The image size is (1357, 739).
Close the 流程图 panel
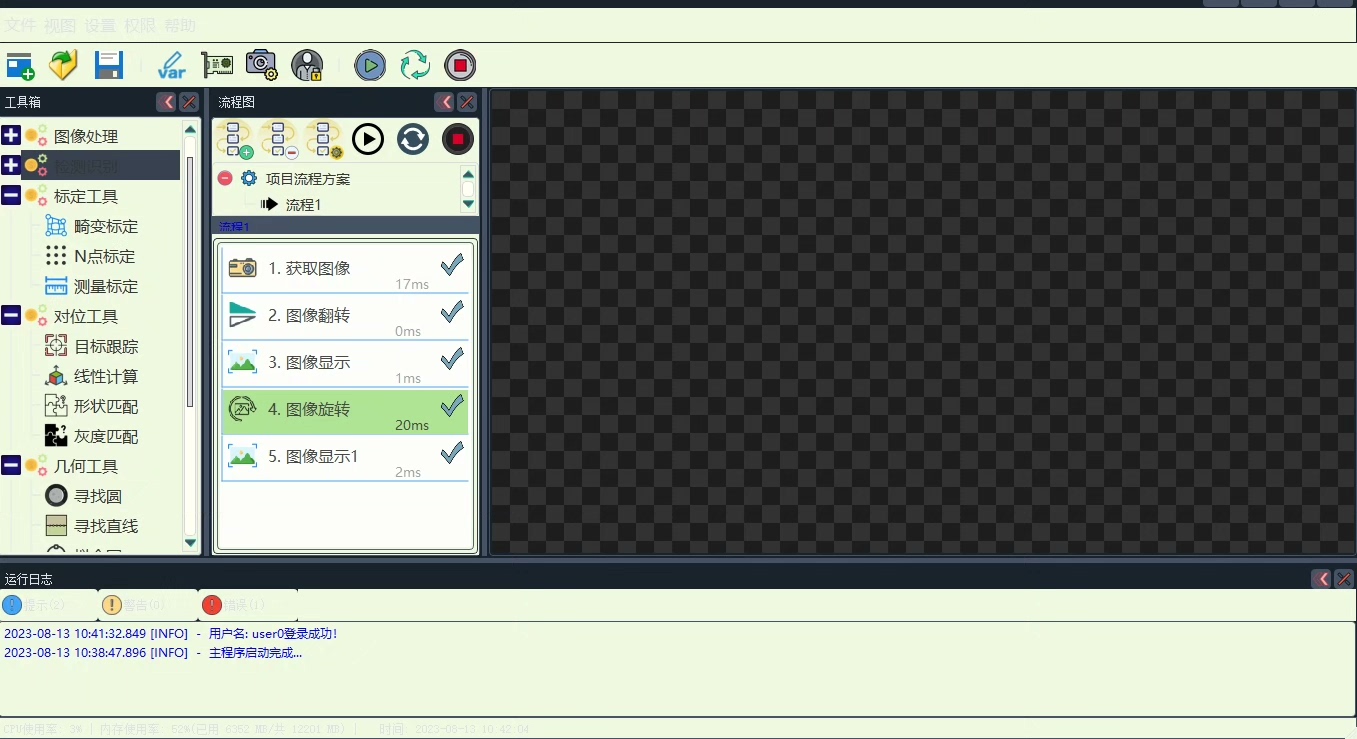tap(467, 102)
